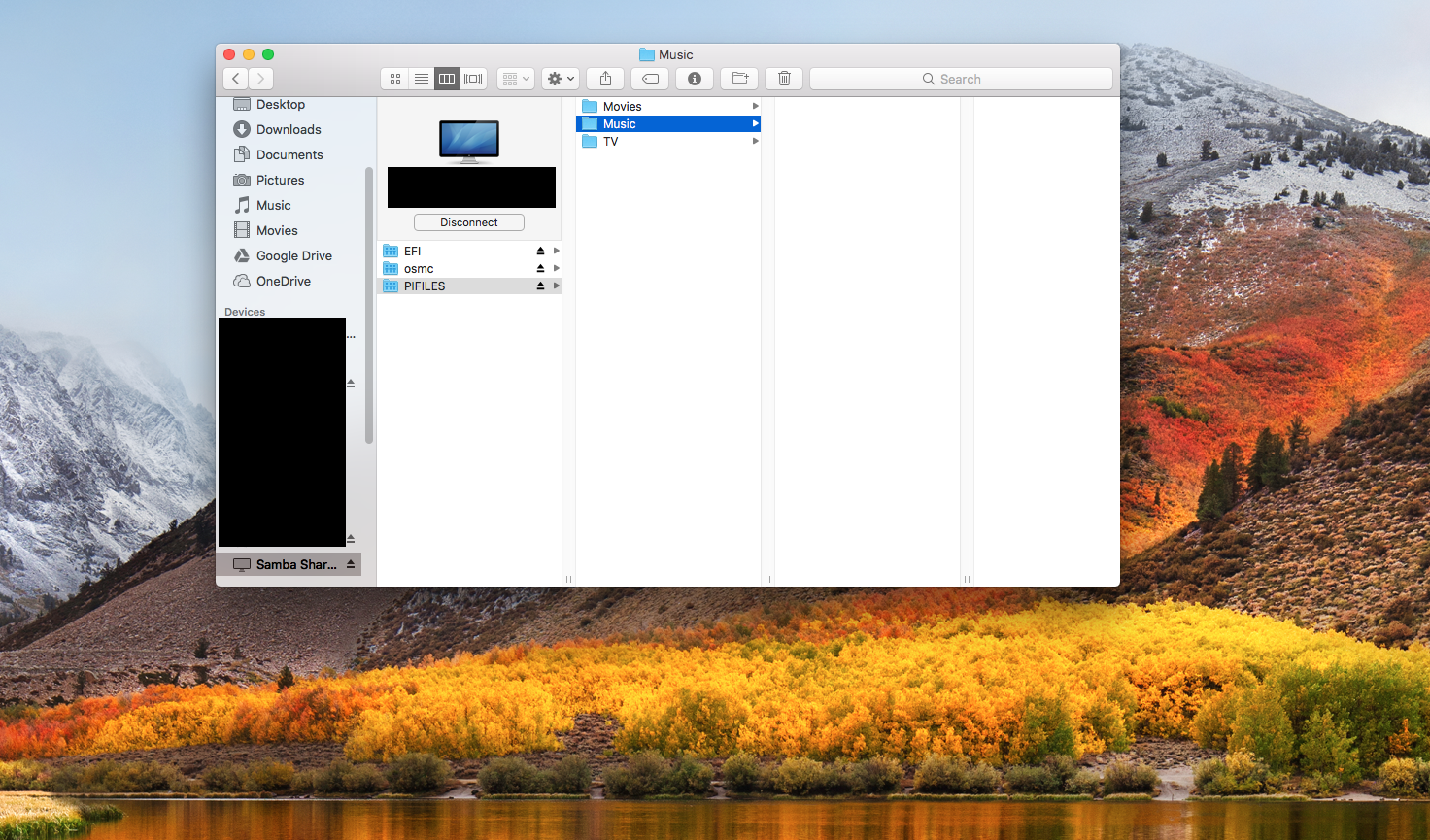This screenshot has height=840, width=1430.
Task: Eject the osmc volume
Action: [540, 268]
